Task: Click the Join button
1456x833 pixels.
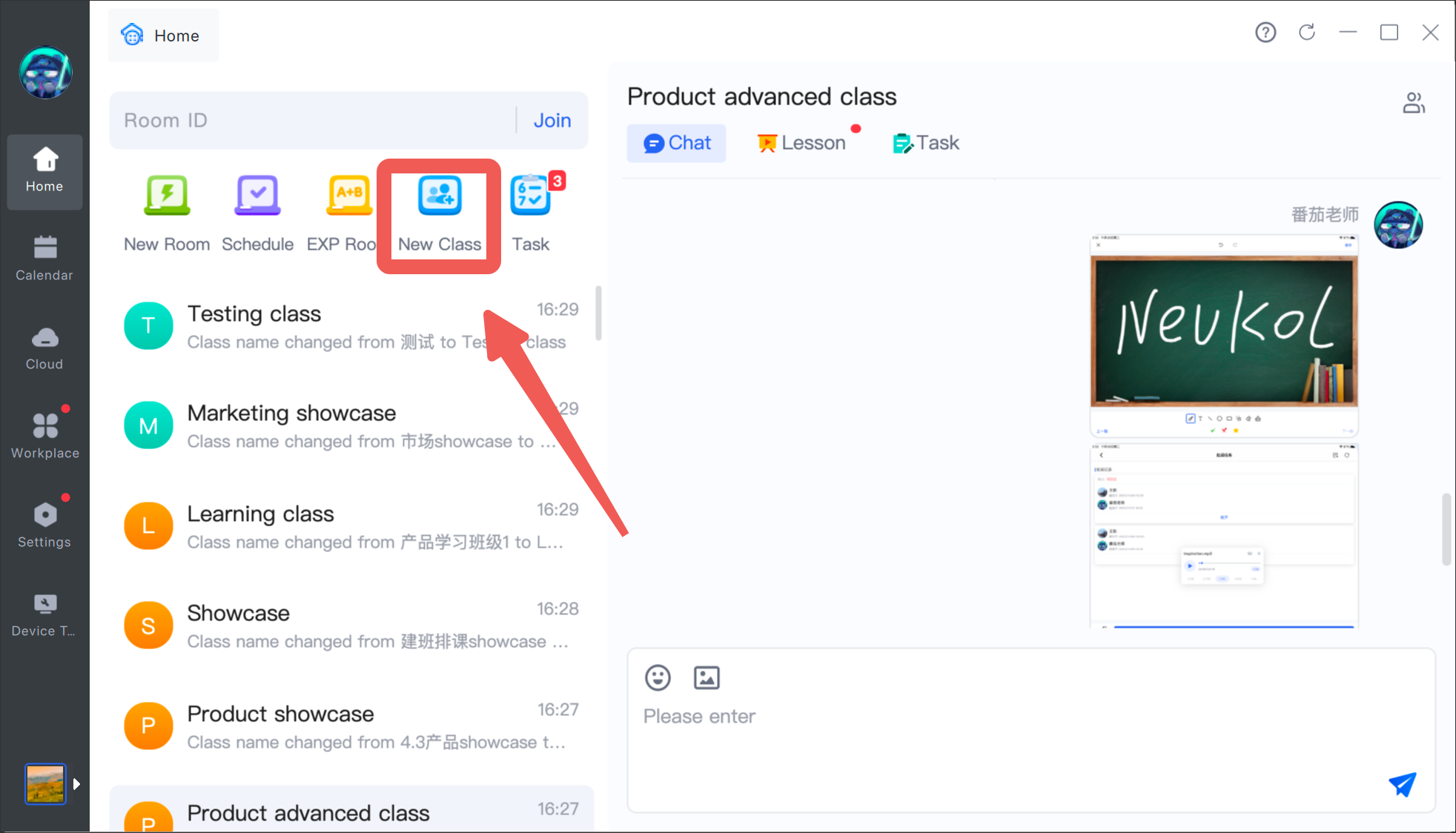Action: pos(552,120)
